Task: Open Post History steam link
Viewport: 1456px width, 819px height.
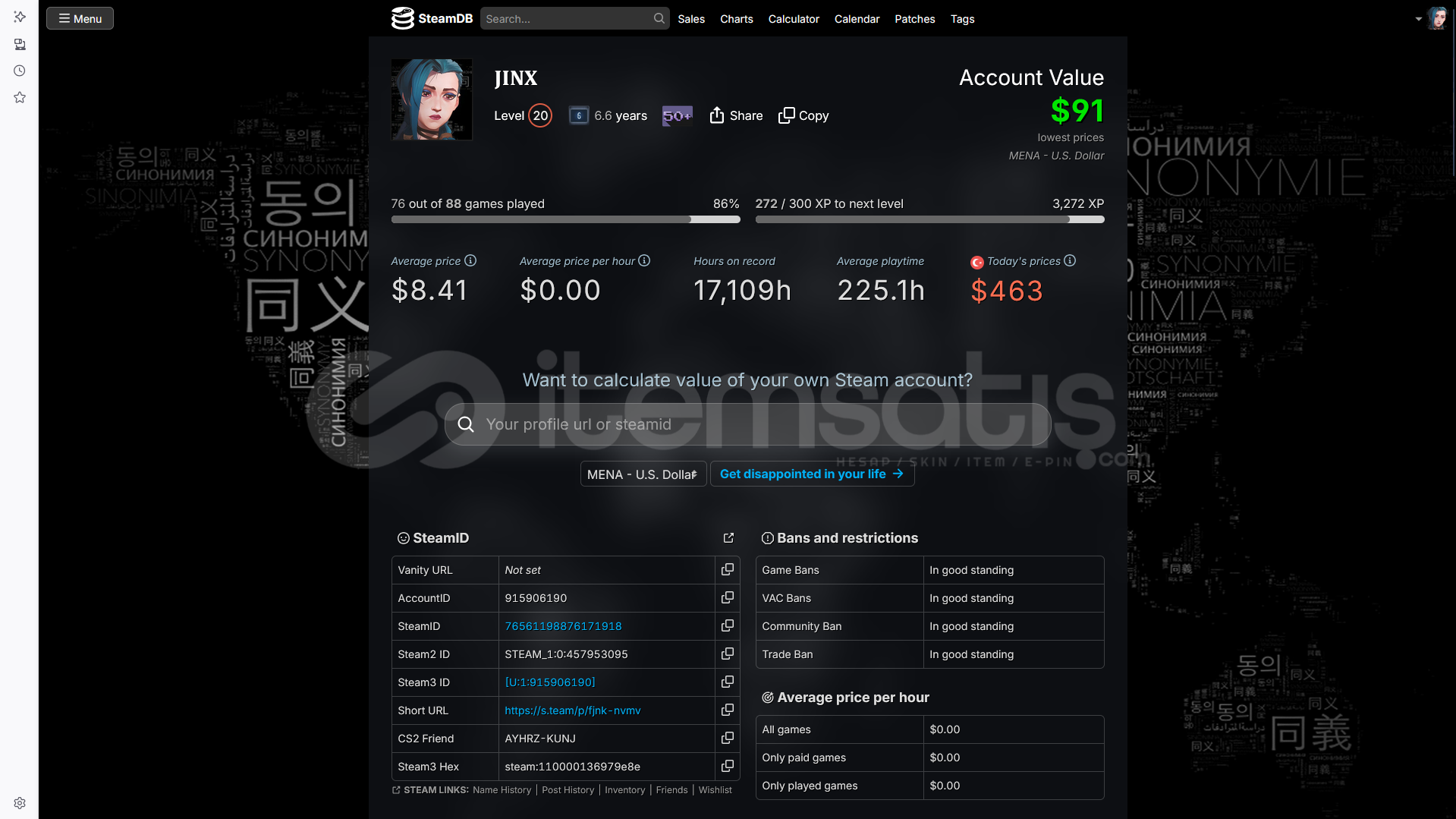Action: (x=568, y=790)
